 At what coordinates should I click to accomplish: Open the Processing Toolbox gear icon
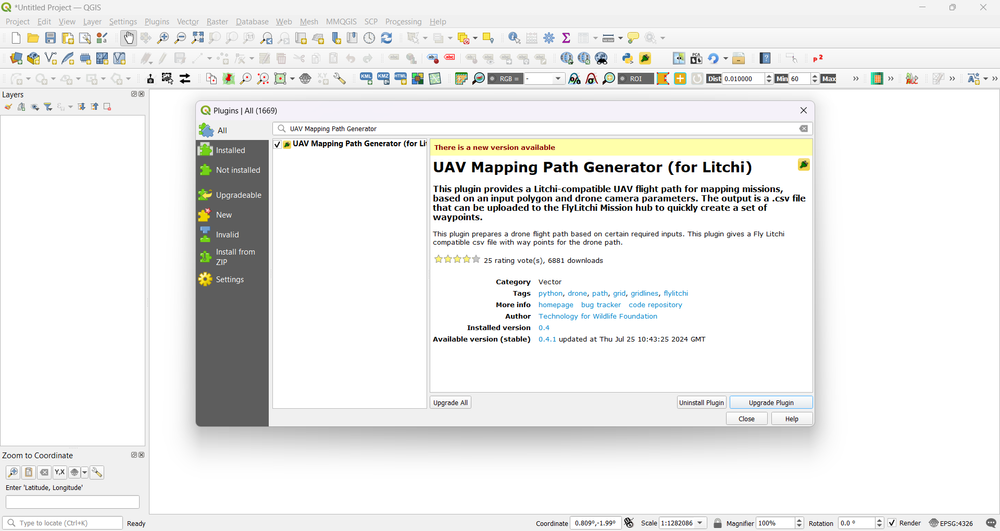548,38
